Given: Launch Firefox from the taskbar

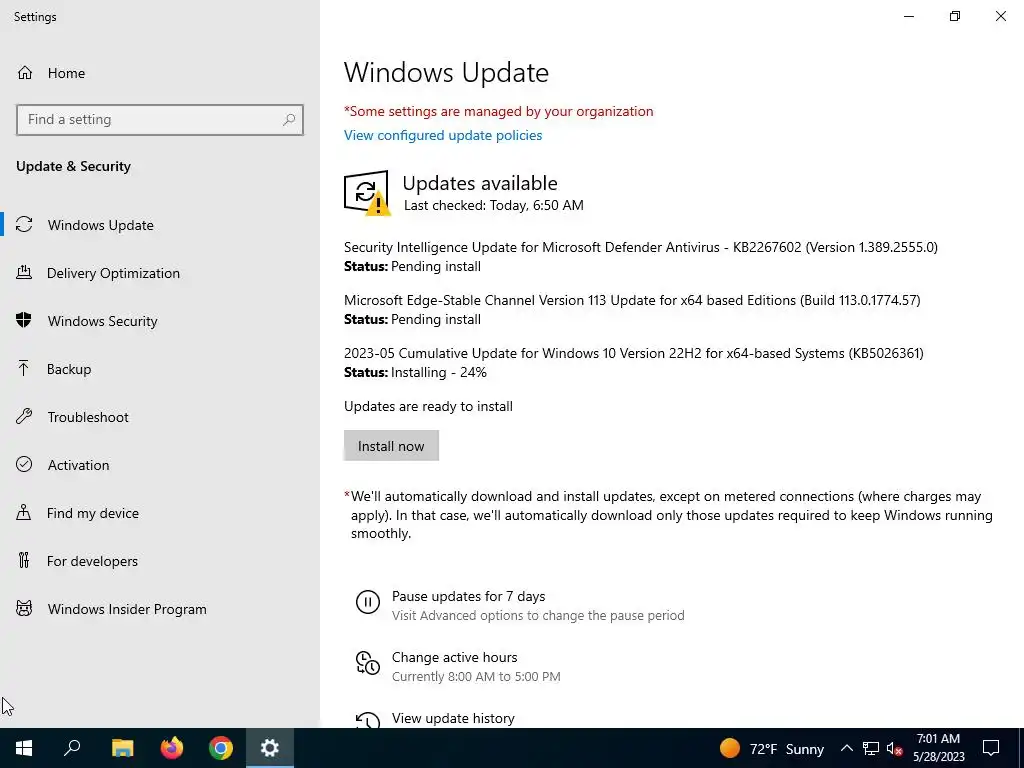Looking at the screenshot, I should (172, 748).
